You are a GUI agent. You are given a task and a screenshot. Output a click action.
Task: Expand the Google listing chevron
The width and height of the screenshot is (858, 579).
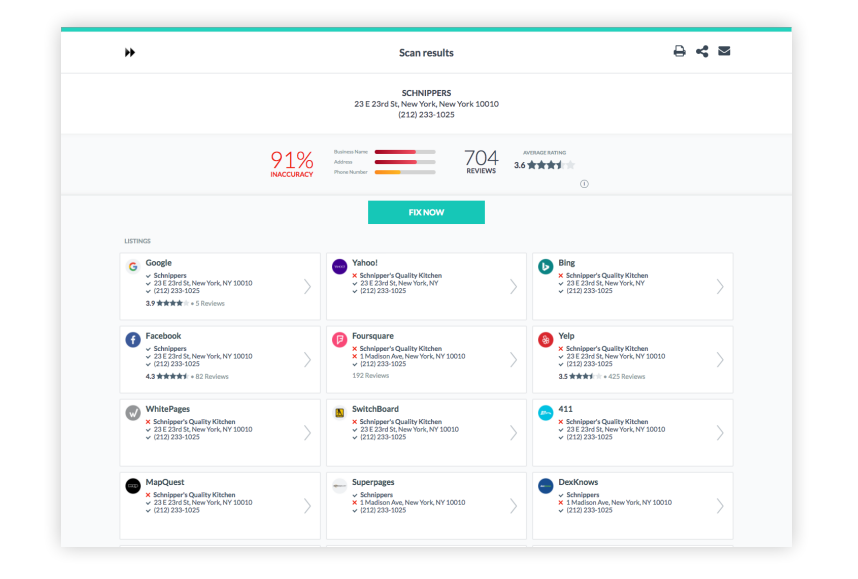[x=308, y=286]
